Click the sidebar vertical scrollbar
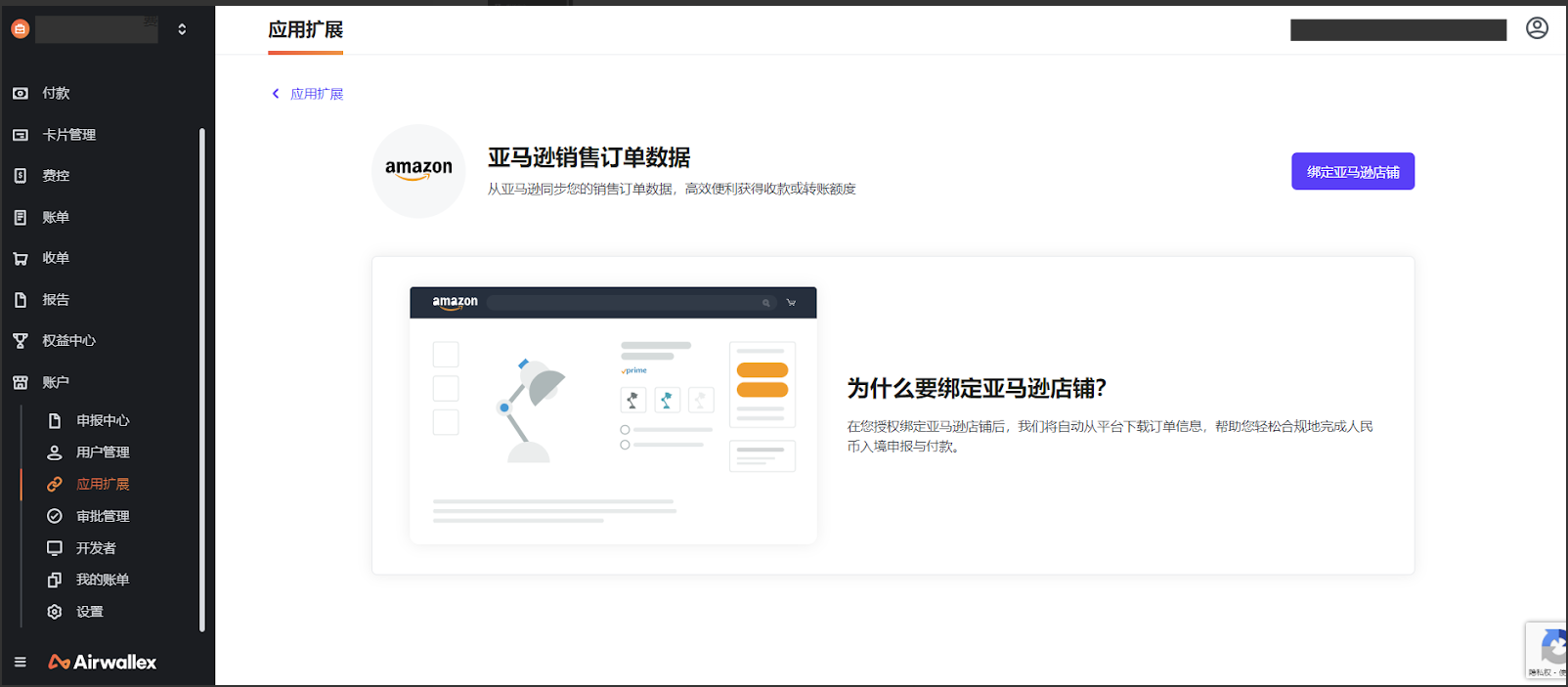1568x687 pixels. click(201, 379)
